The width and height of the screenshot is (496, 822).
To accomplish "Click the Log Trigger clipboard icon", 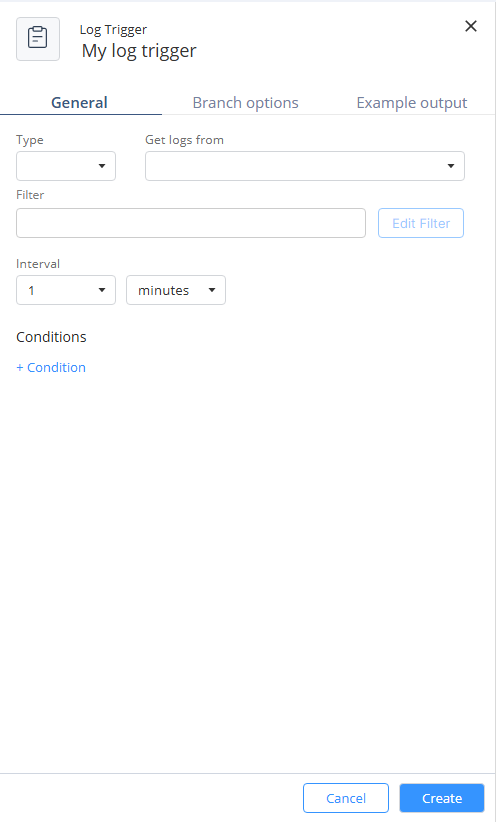I will pyautogui.click(x=38, y=39).
